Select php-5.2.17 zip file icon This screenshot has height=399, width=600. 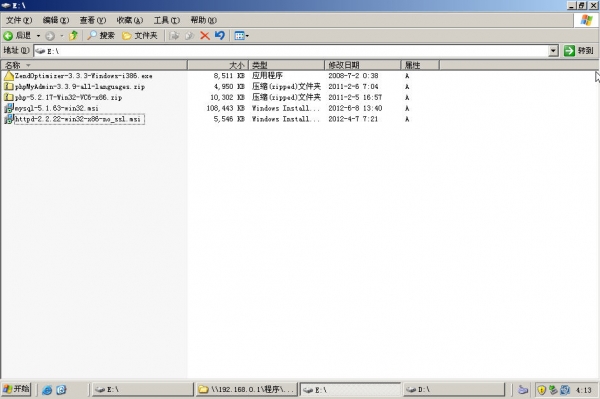pyautogui.click(x=9, y=97)
